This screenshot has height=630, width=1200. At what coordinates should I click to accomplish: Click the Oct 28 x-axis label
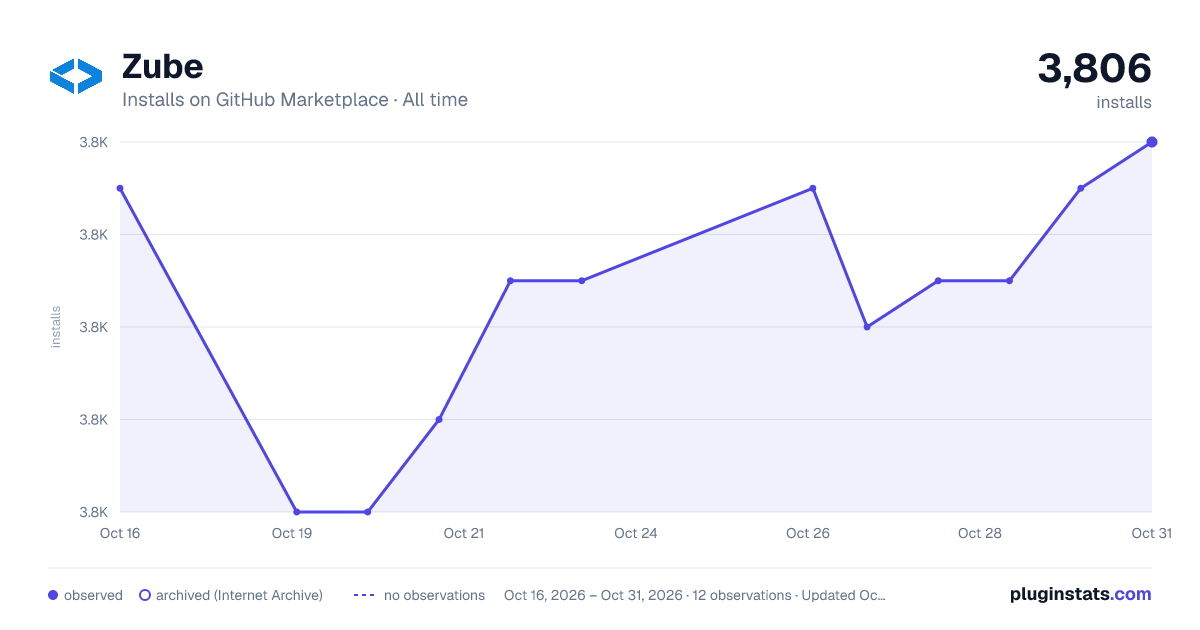(x=980, y=533)
